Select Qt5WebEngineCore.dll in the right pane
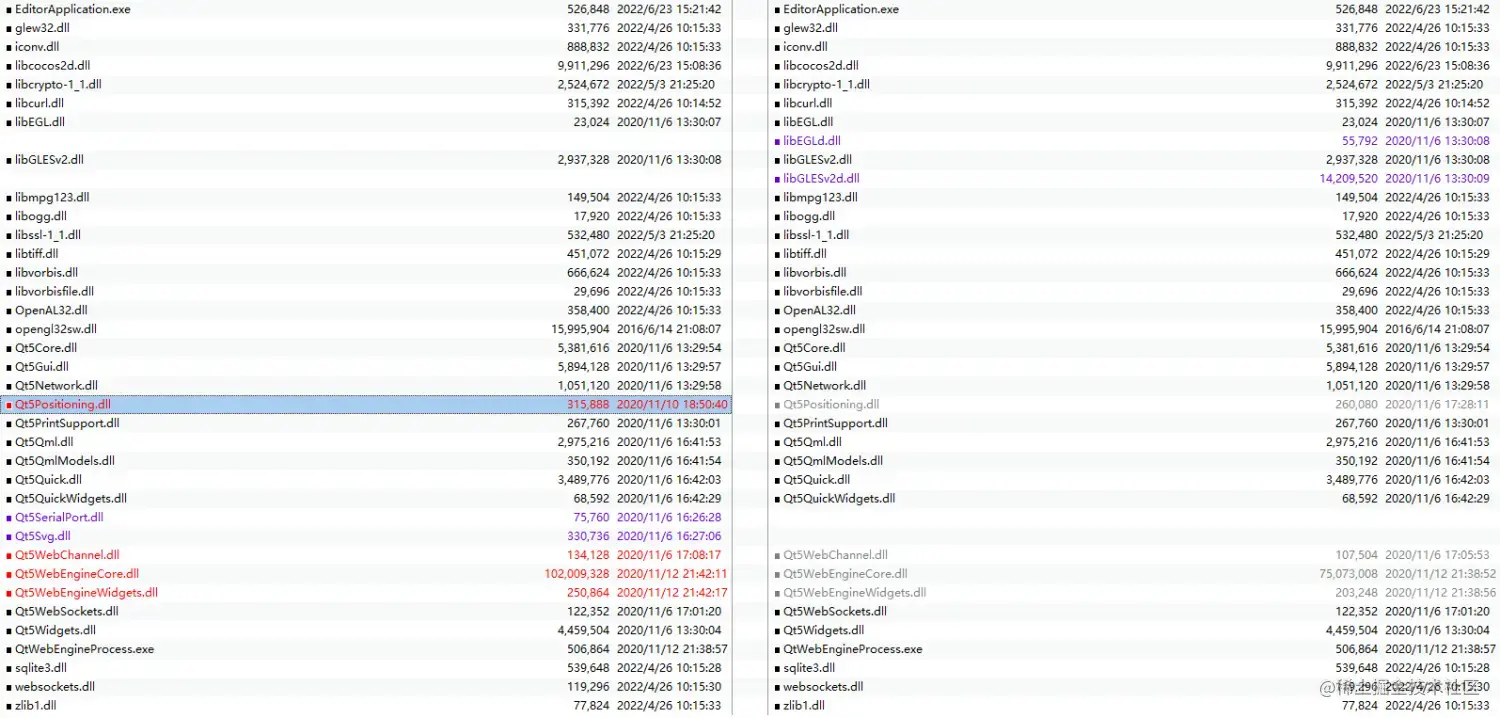Image resolution: width=1500 pixels, height=718 pixels. (x=845, y=574)
